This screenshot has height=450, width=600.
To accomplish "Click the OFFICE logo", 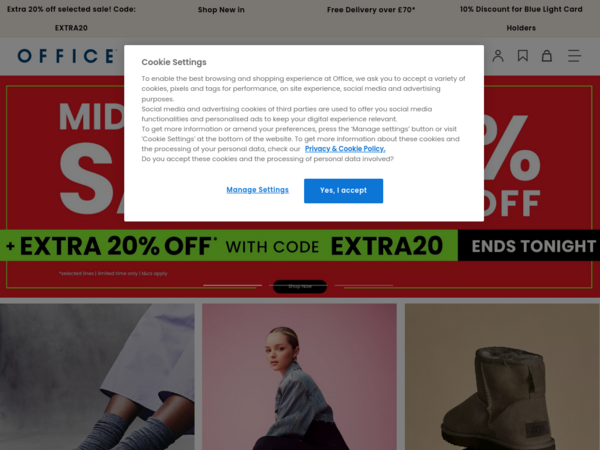I will [x=67, y=56].
